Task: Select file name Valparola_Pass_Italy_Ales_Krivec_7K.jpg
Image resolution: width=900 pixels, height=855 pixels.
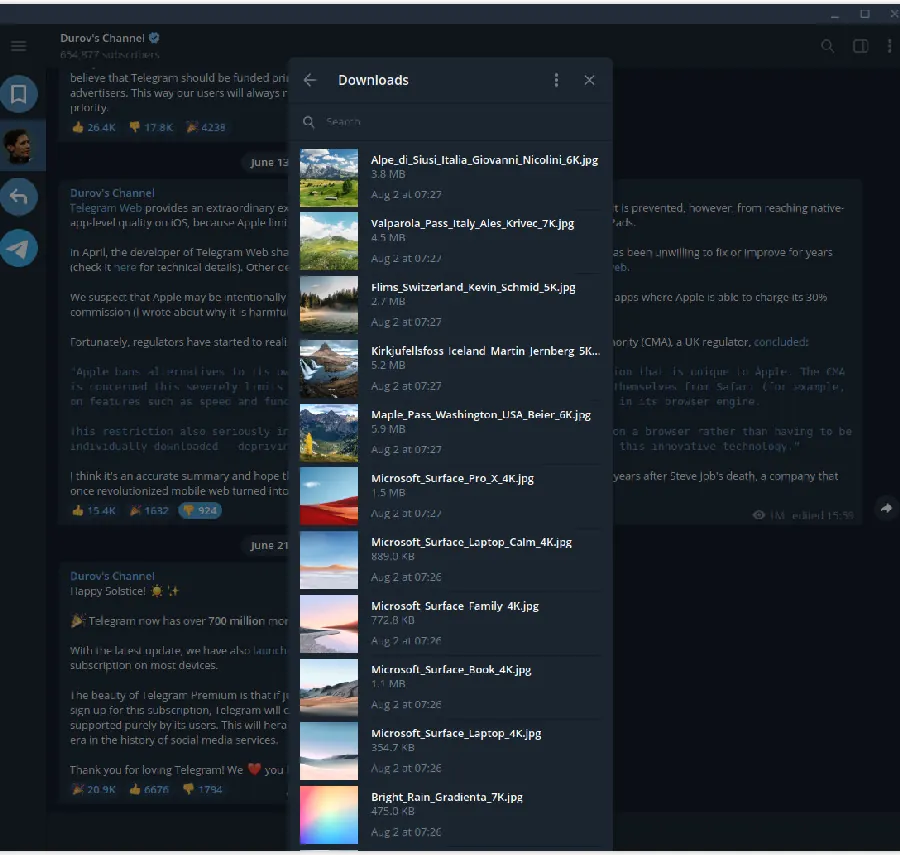Action: pyautogui.click(x=472, y=224)
